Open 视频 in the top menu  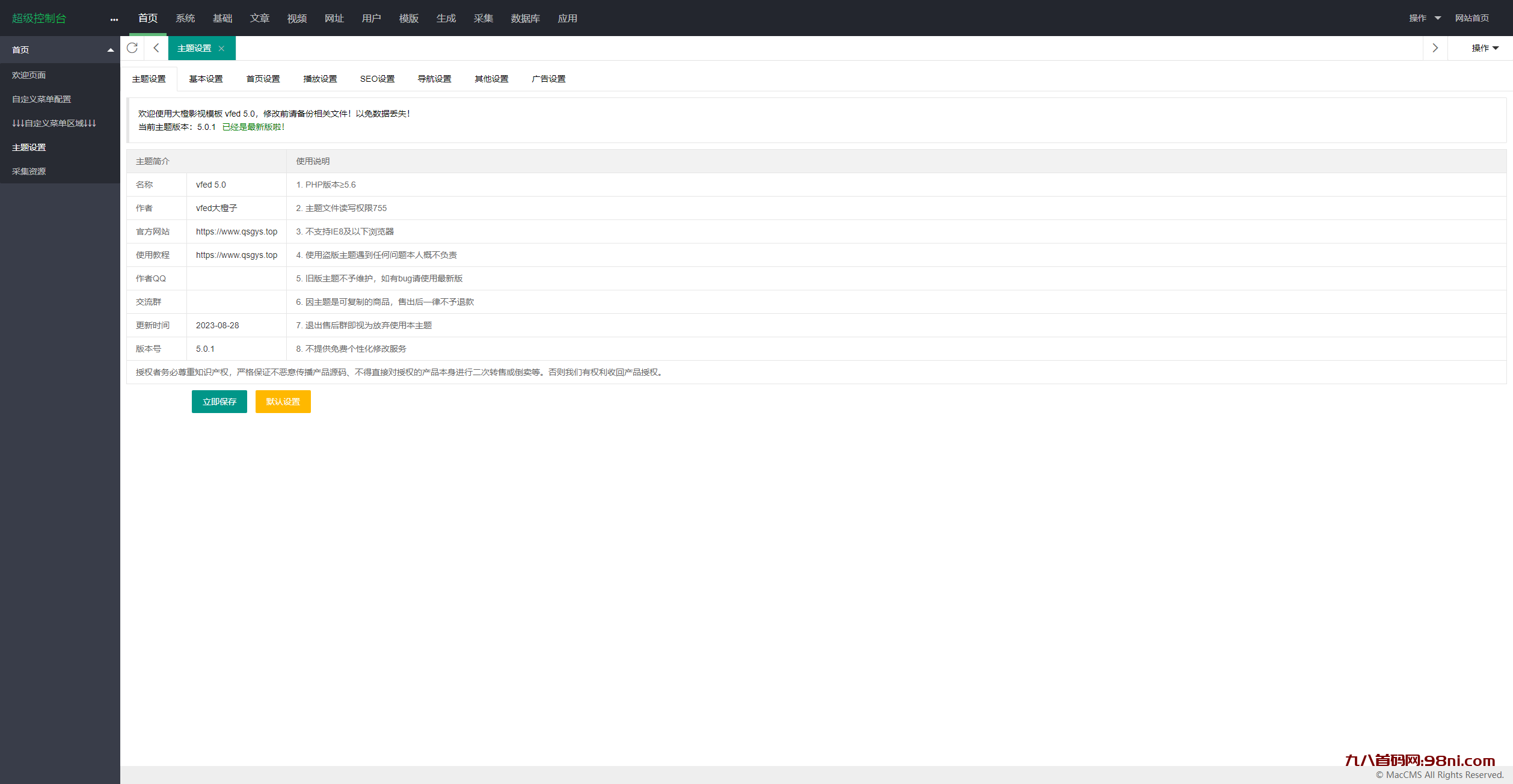click(296, 19)
